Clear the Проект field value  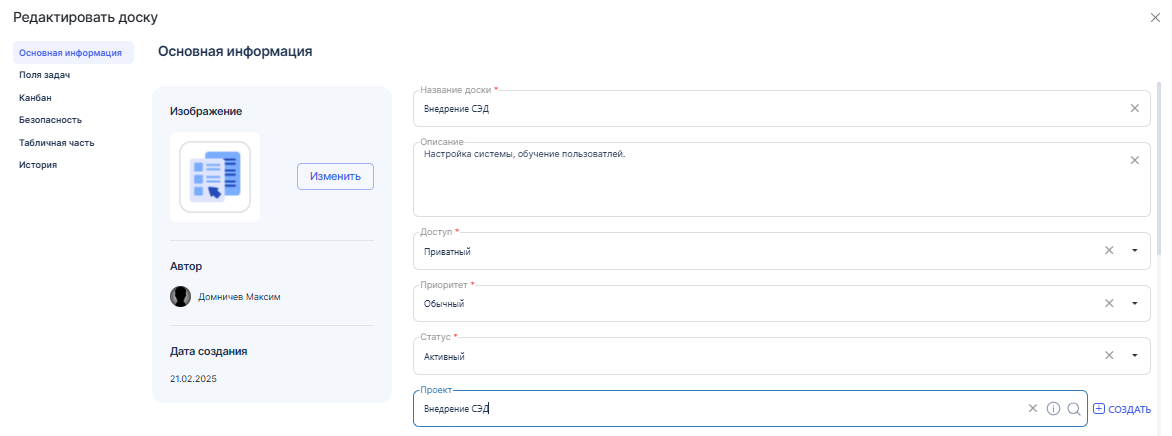coord(1033,408)
